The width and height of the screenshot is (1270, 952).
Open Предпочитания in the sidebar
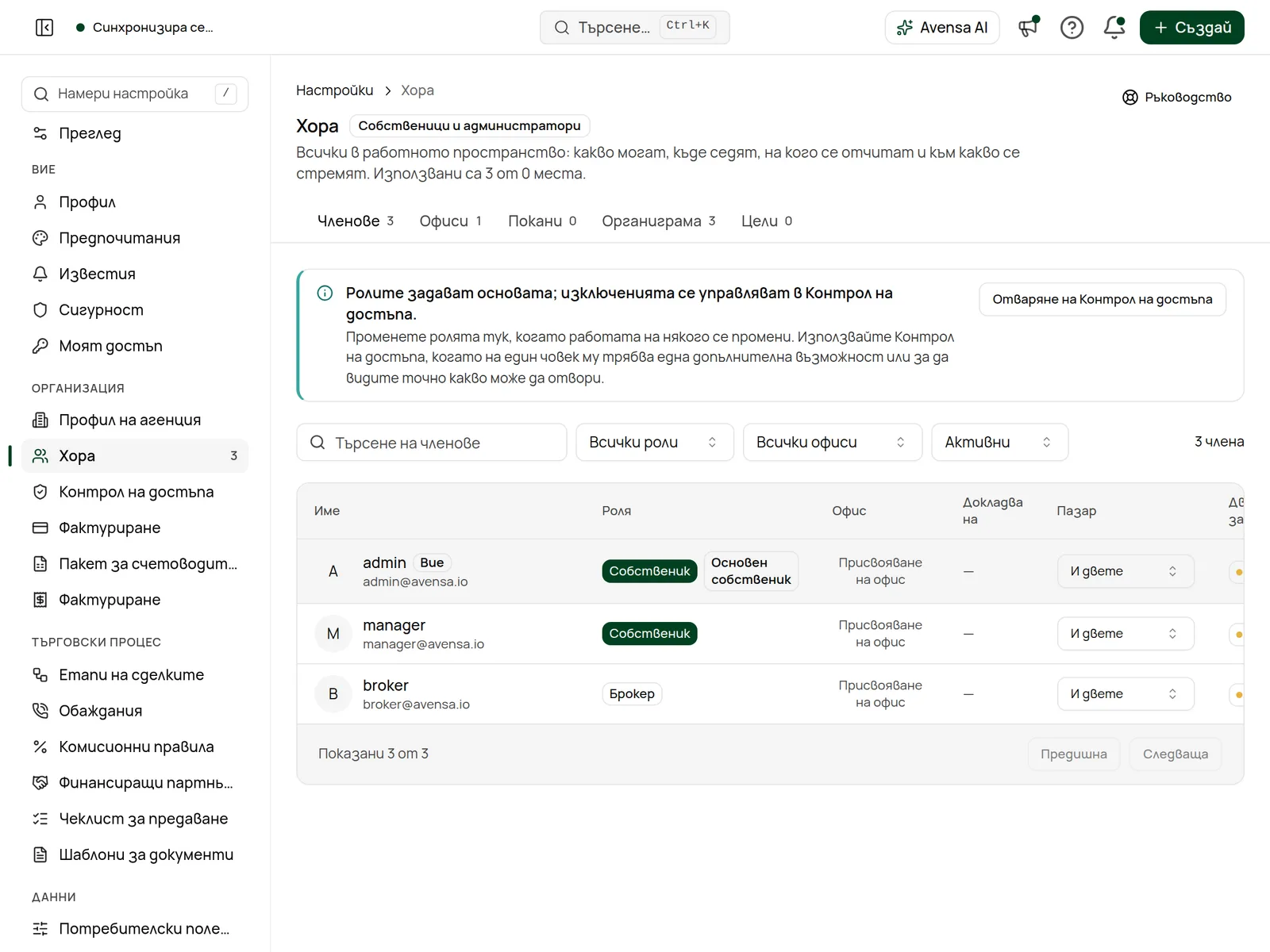[x=135, y=238]
